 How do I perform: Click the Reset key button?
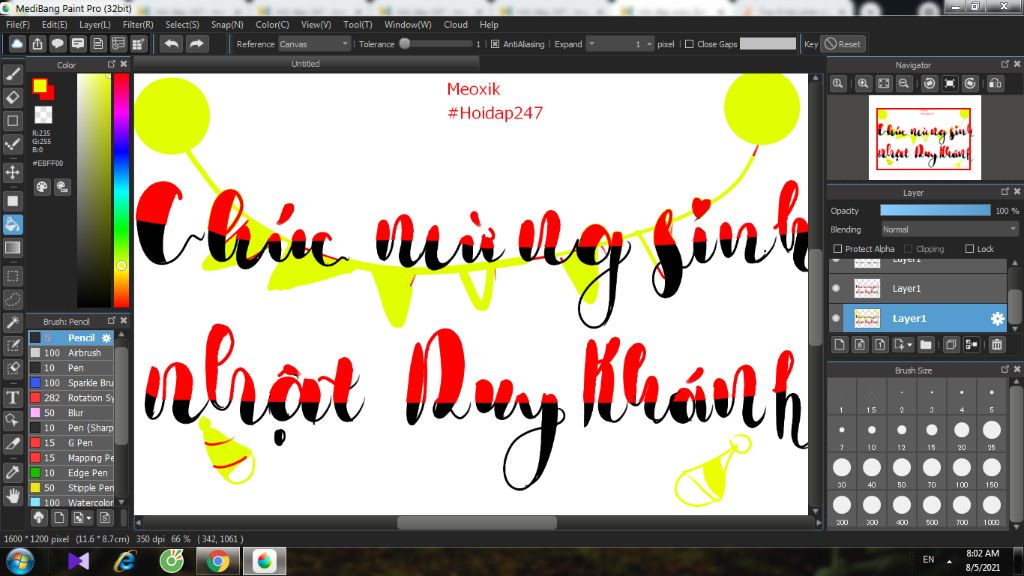(x=842, y=44)
